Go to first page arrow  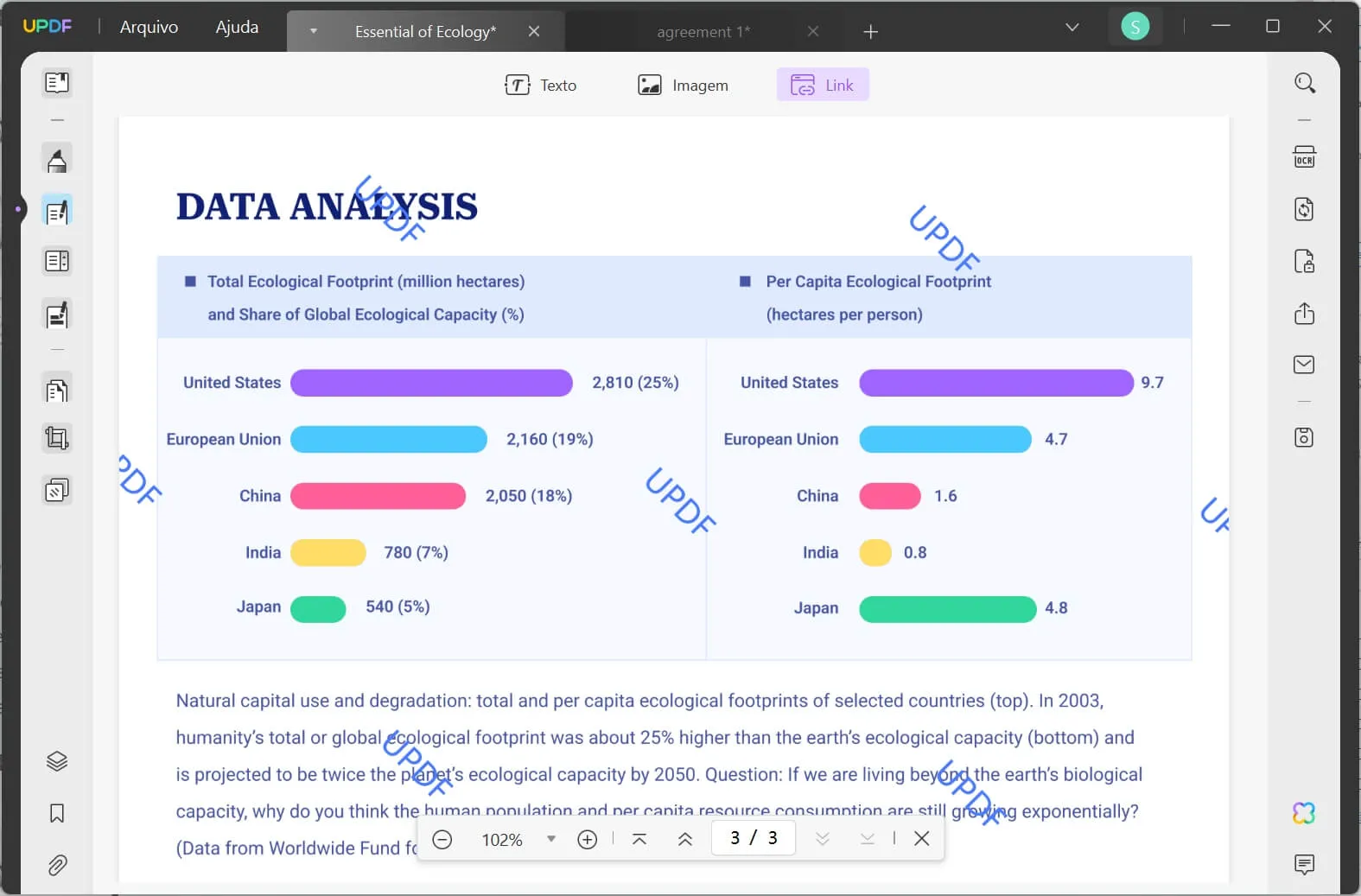(x=639, y=839)
